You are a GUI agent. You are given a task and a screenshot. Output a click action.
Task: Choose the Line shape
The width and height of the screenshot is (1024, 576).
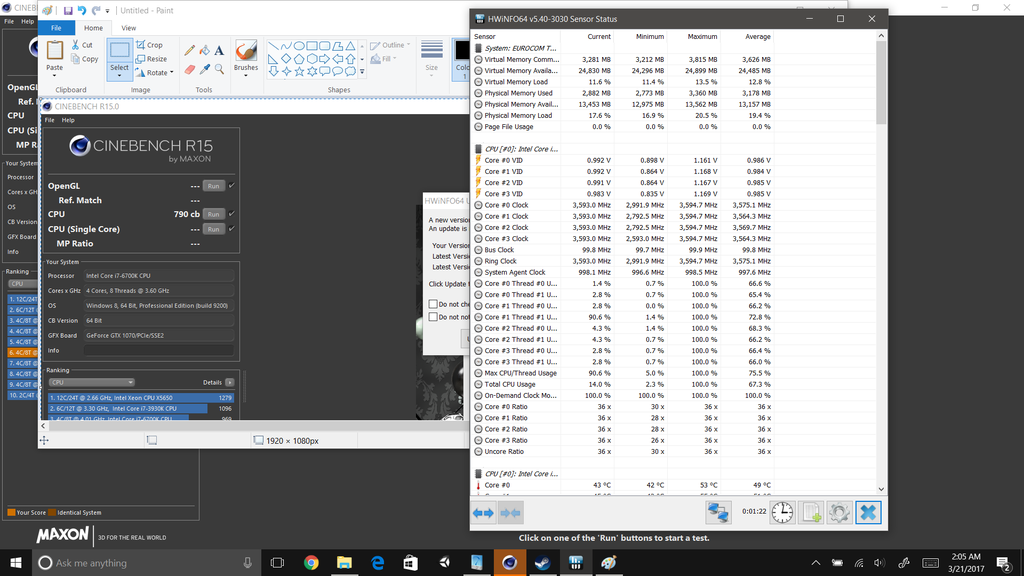274,46
